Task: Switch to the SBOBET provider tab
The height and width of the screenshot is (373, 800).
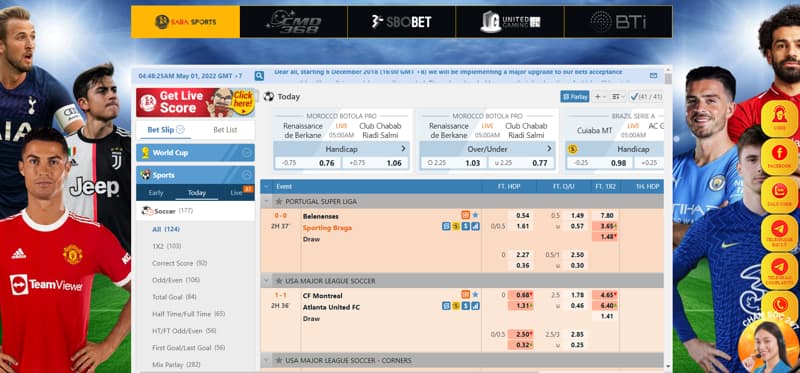Action: click(401, 22)
